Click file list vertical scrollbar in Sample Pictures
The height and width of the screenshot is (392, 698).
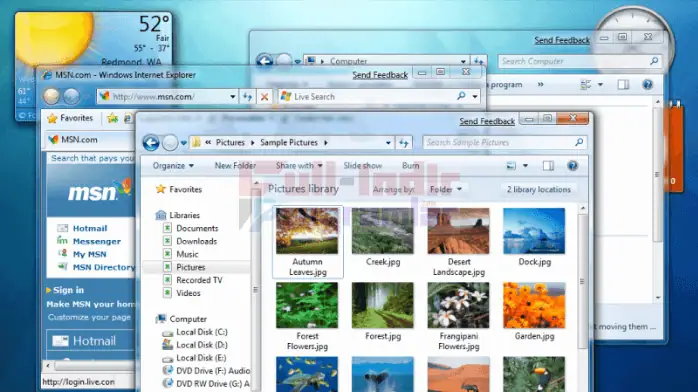pyautogui.click(x=583, y=280)
